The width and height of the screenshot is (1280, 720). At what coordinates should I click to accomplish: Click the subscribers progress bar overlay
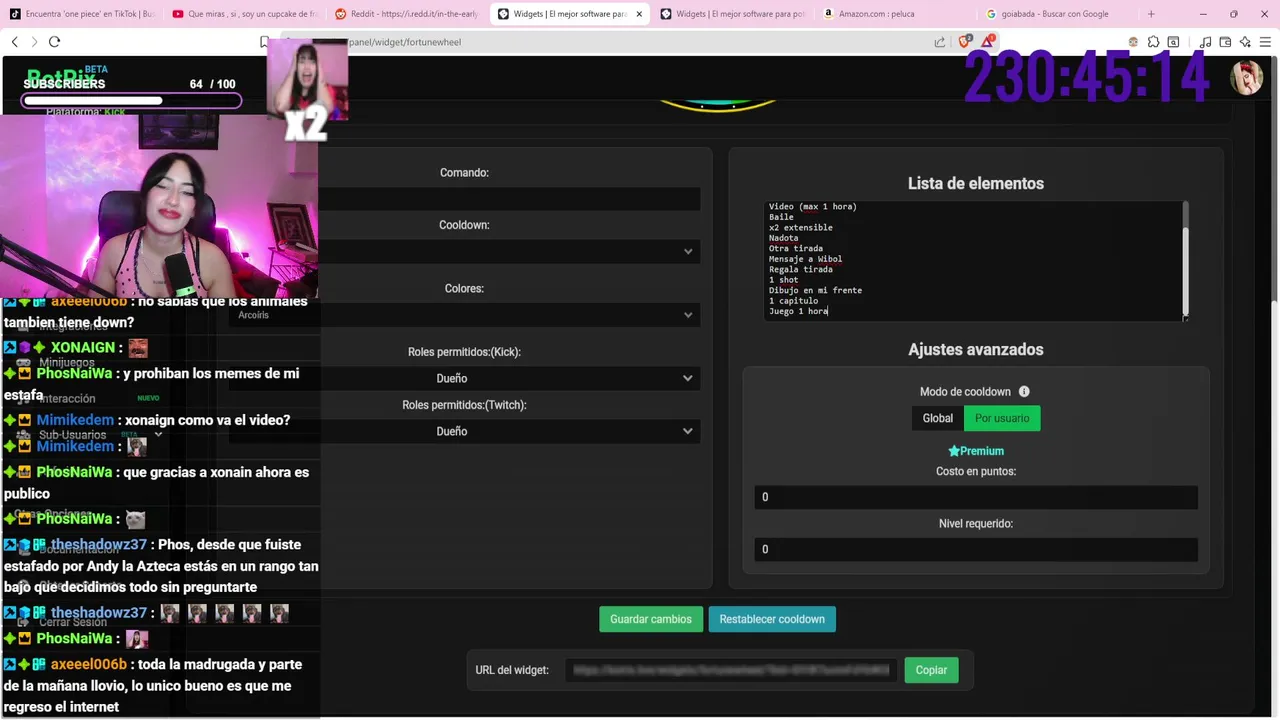pos(132,101)
